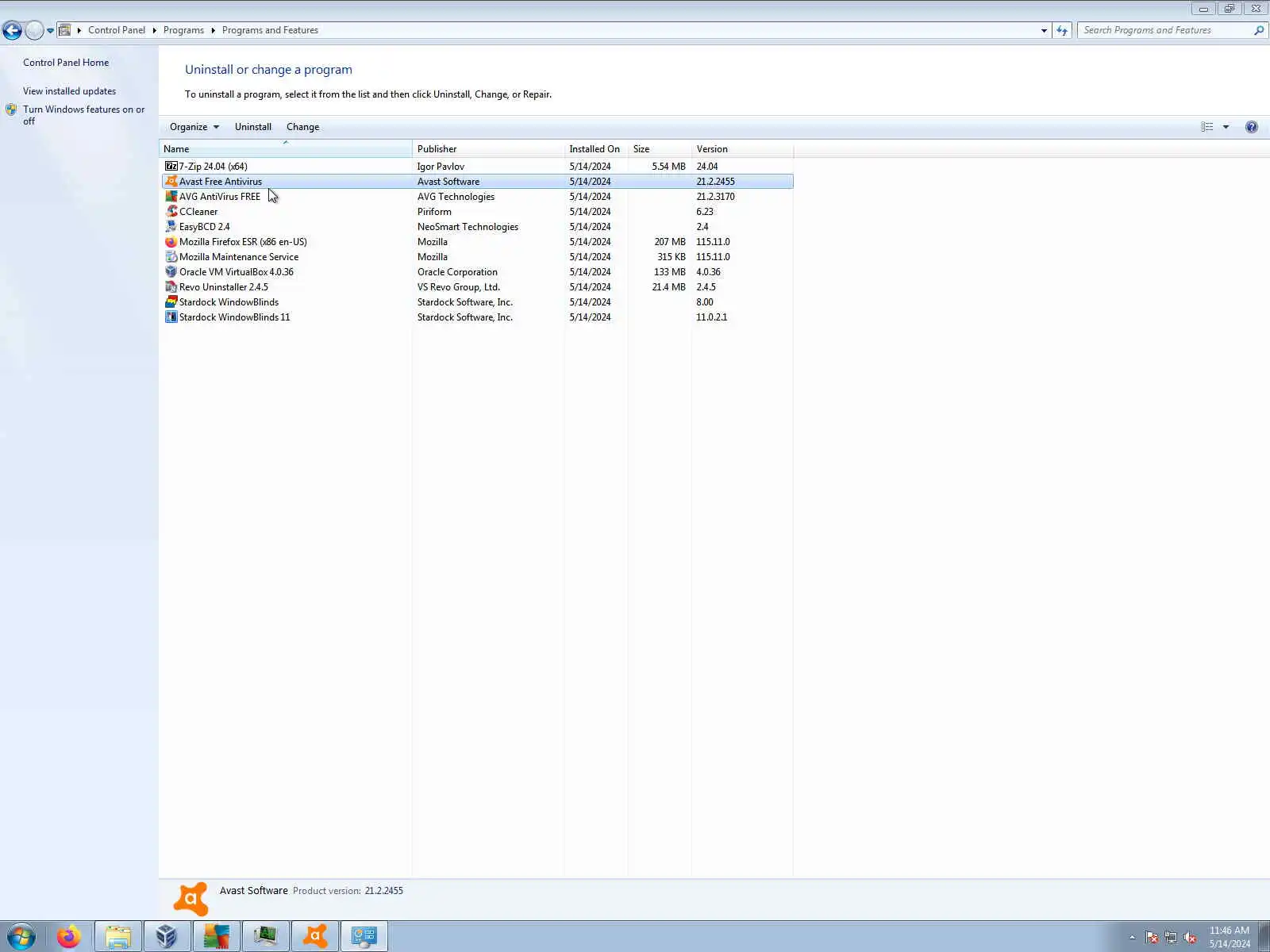Open VirtualBox from the taskbar
The width and height of the screenshot is (1270, 952).
[x=167, y=937]
